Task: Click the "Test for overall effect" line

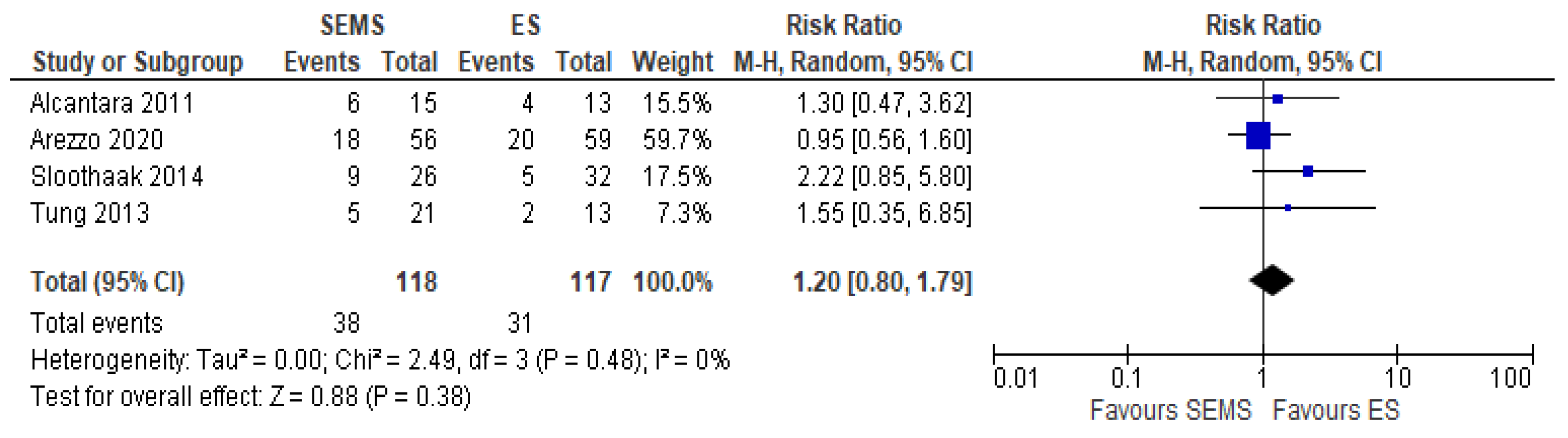Action: pos(251,397)
